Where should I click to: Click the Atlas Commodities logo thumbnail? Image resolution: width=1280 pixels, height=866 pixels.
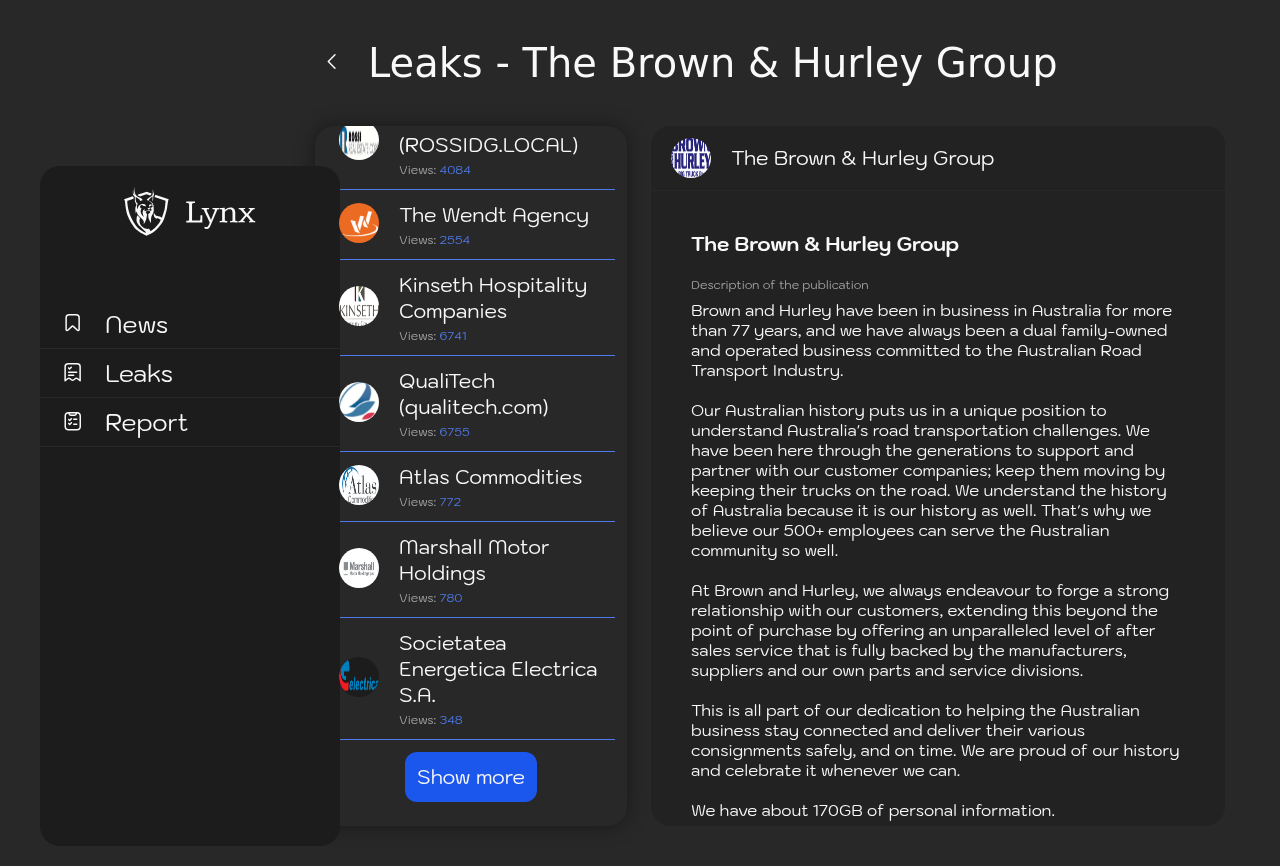pos(359,485)
